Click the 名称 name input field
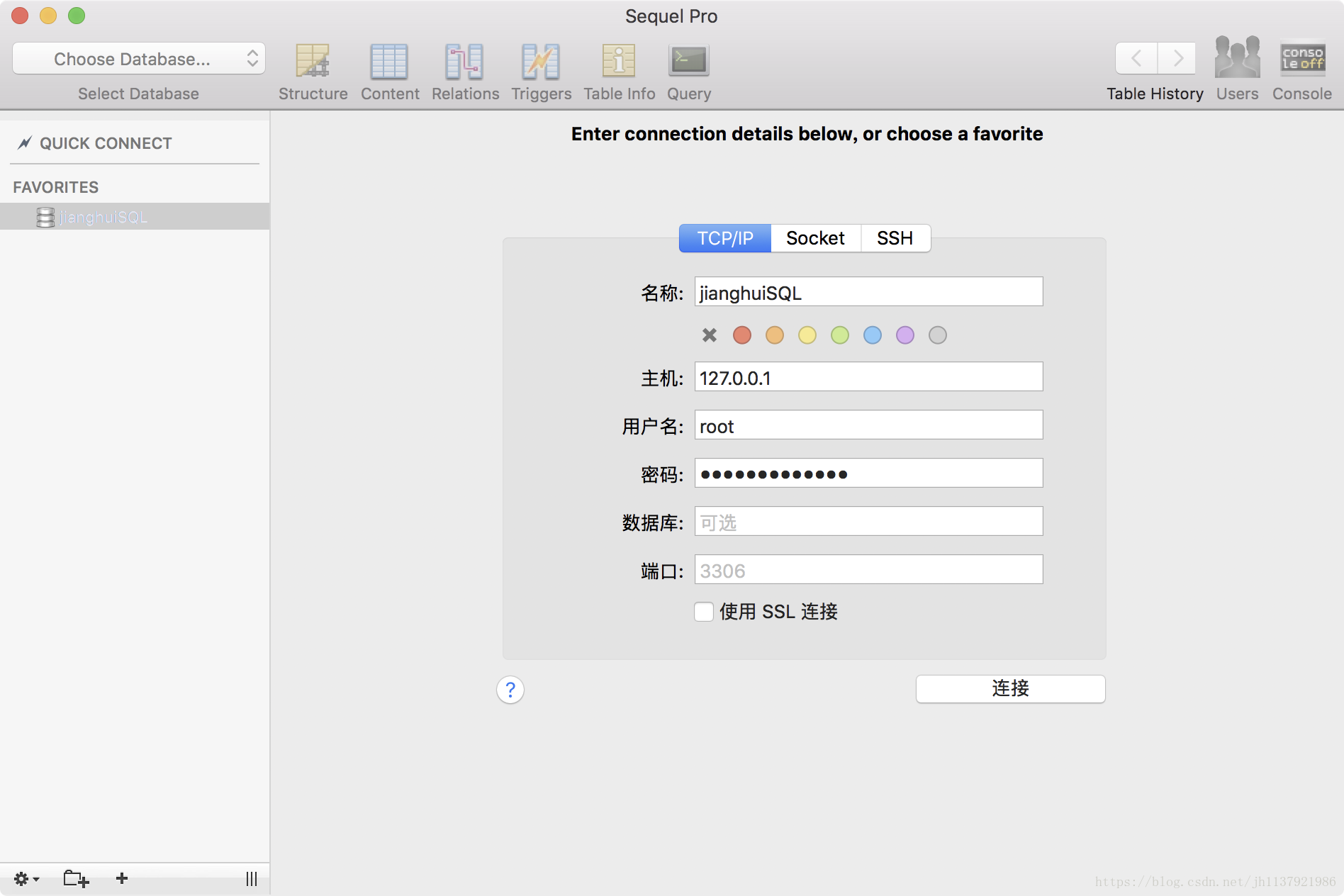 tap(868, 291)
